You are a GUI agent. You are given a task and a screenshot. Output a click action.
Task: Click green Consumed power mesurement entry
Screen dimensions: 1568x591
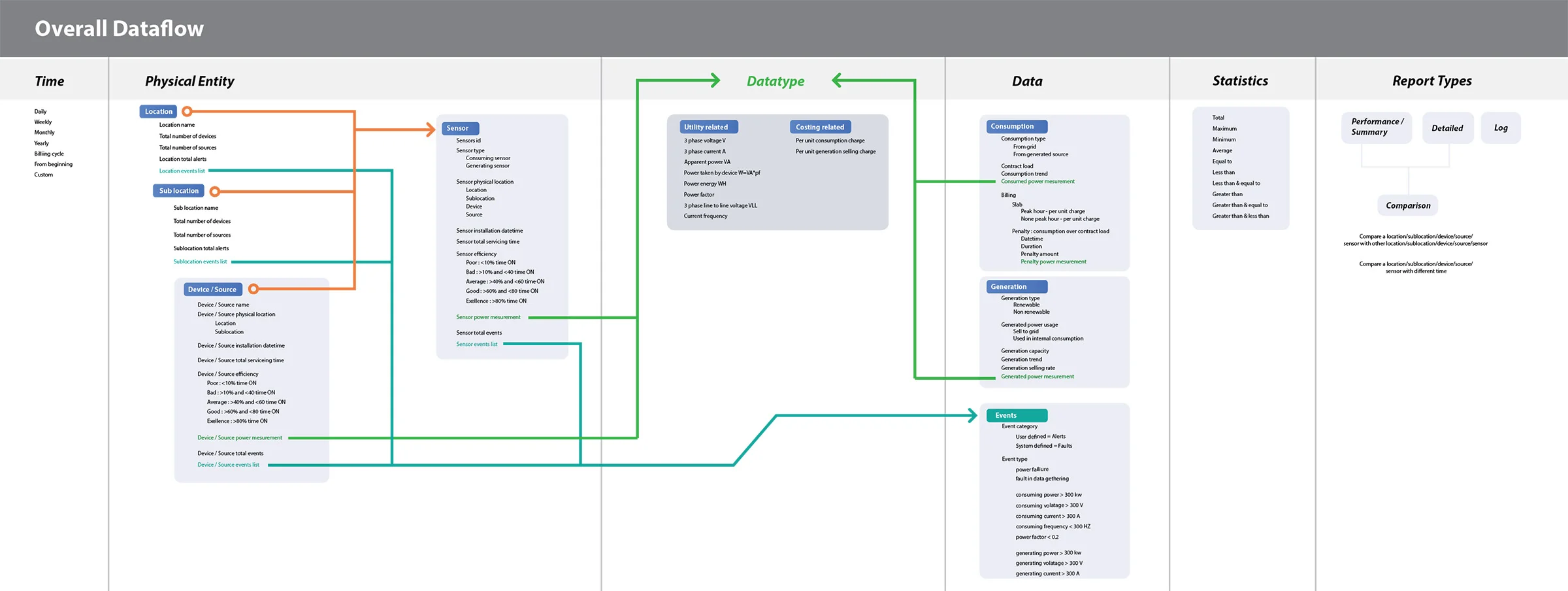point(1037,182)
